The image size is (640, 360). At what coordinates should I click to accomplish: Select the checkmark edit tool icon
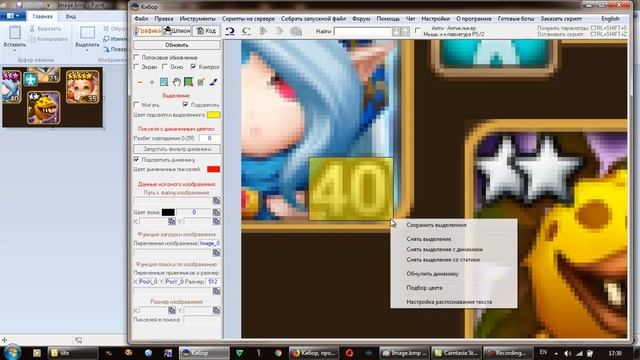201,82
